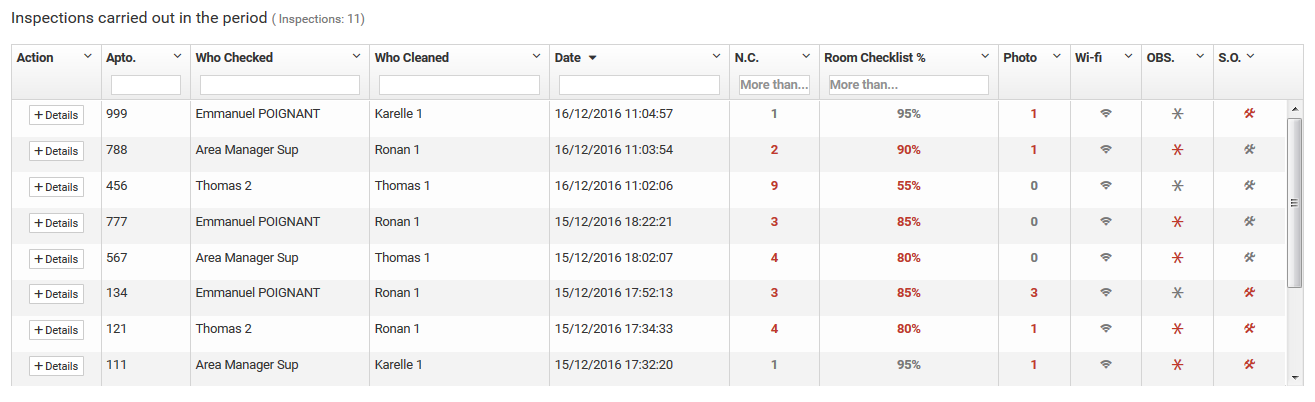Click the N.C. 'More than...' filter field
The height and width of the screenshot is (402, 1315).
[774, 85]
